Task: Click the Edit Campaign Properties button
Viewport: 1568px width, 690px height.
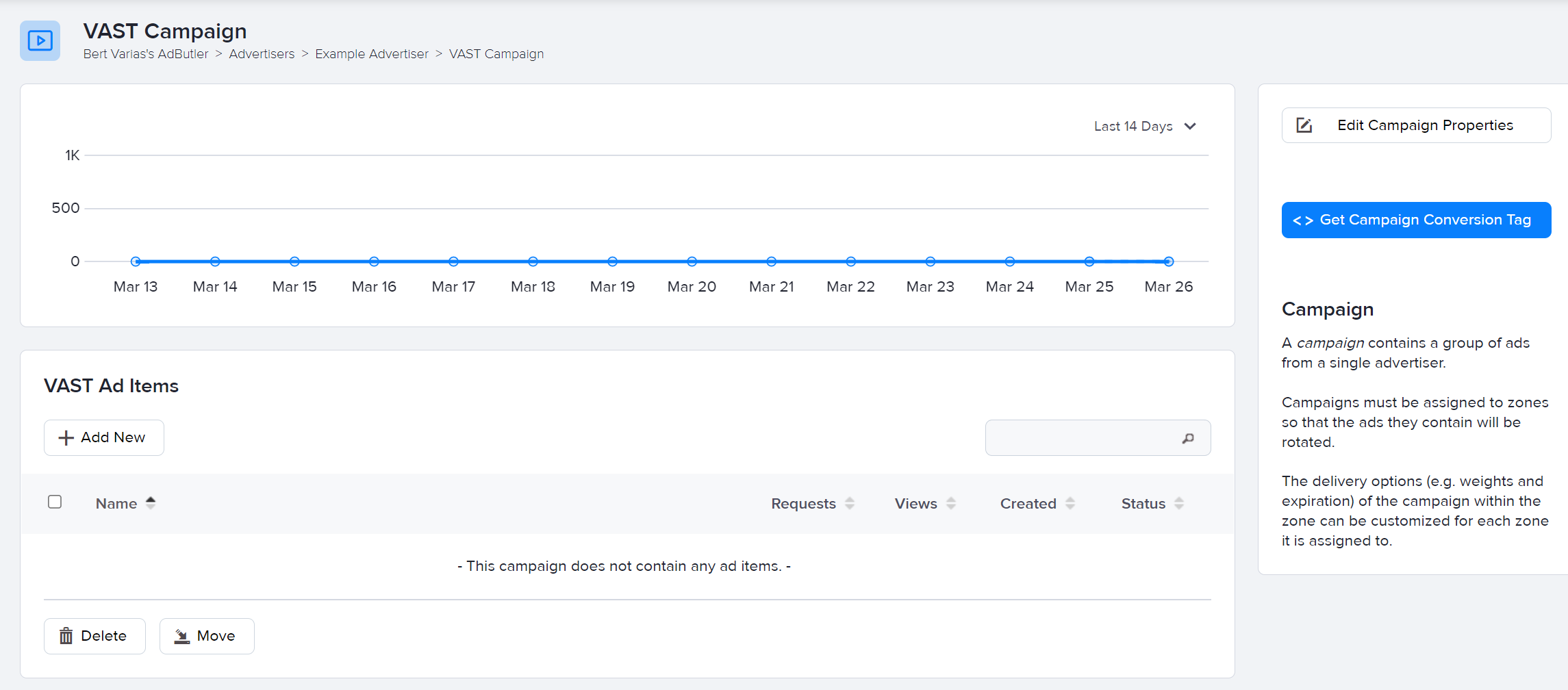Action: tap(1416, 125)
